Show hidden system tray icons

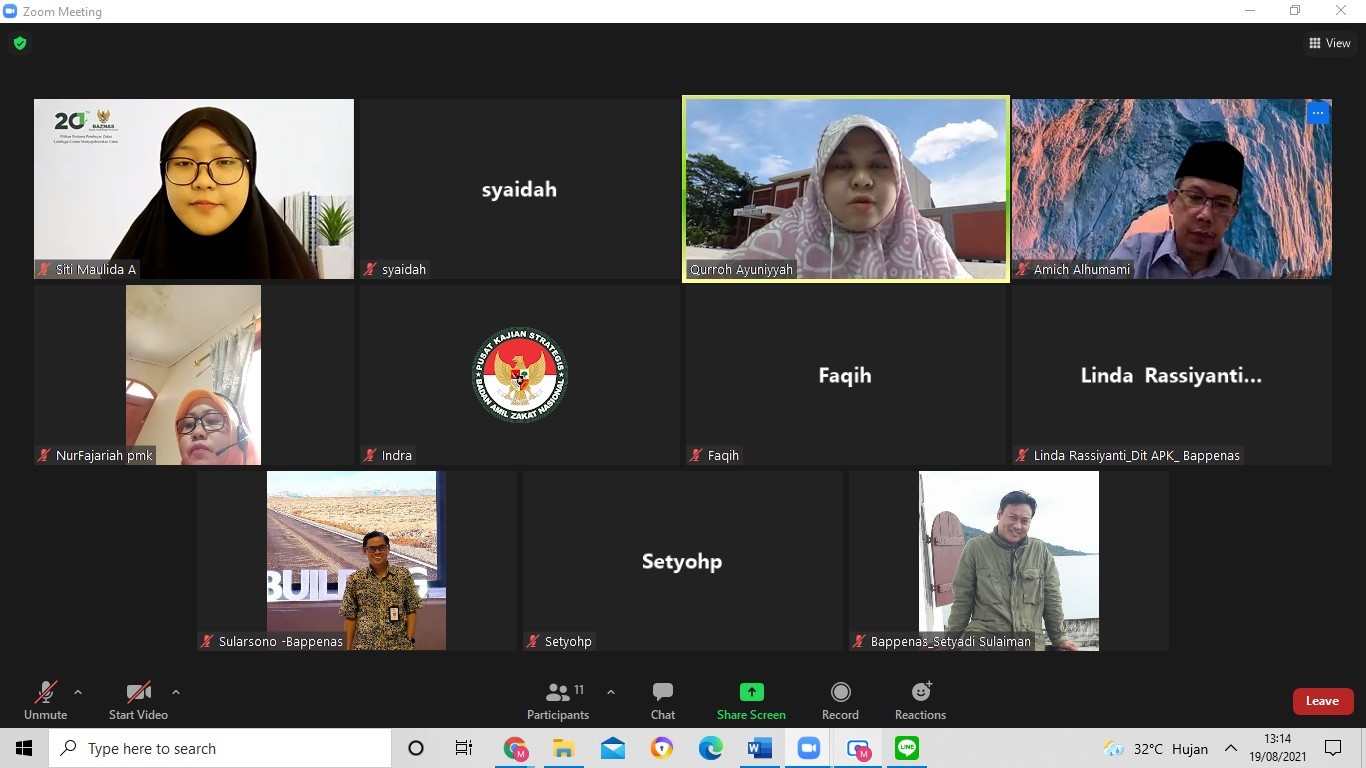click(1231, 748)
